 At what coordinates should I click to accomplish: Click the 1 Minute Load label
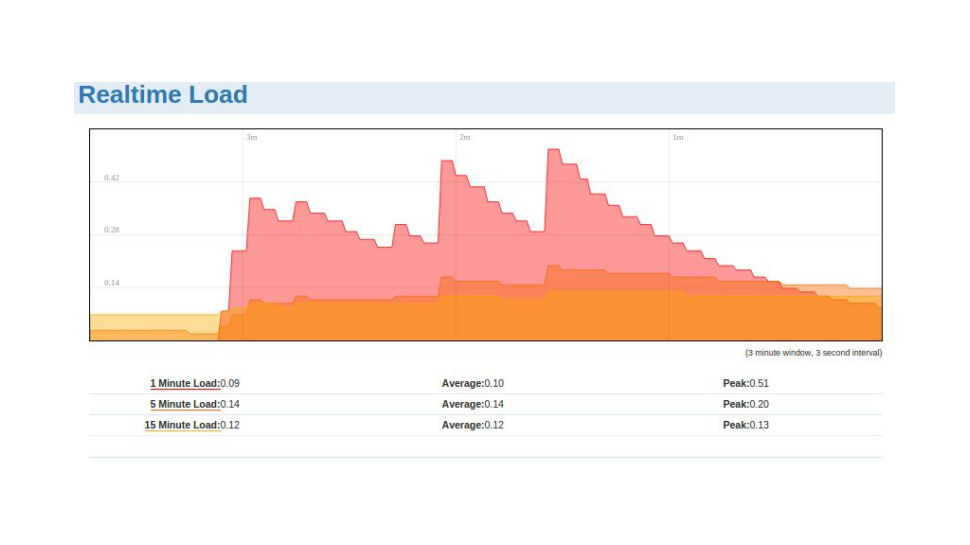coord(185,384)
